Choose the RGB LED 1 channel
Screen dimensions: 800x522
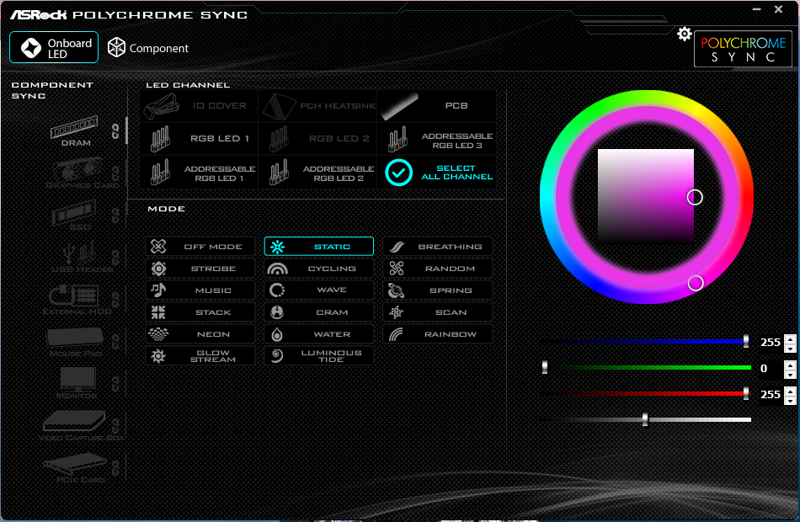(199, 139)
